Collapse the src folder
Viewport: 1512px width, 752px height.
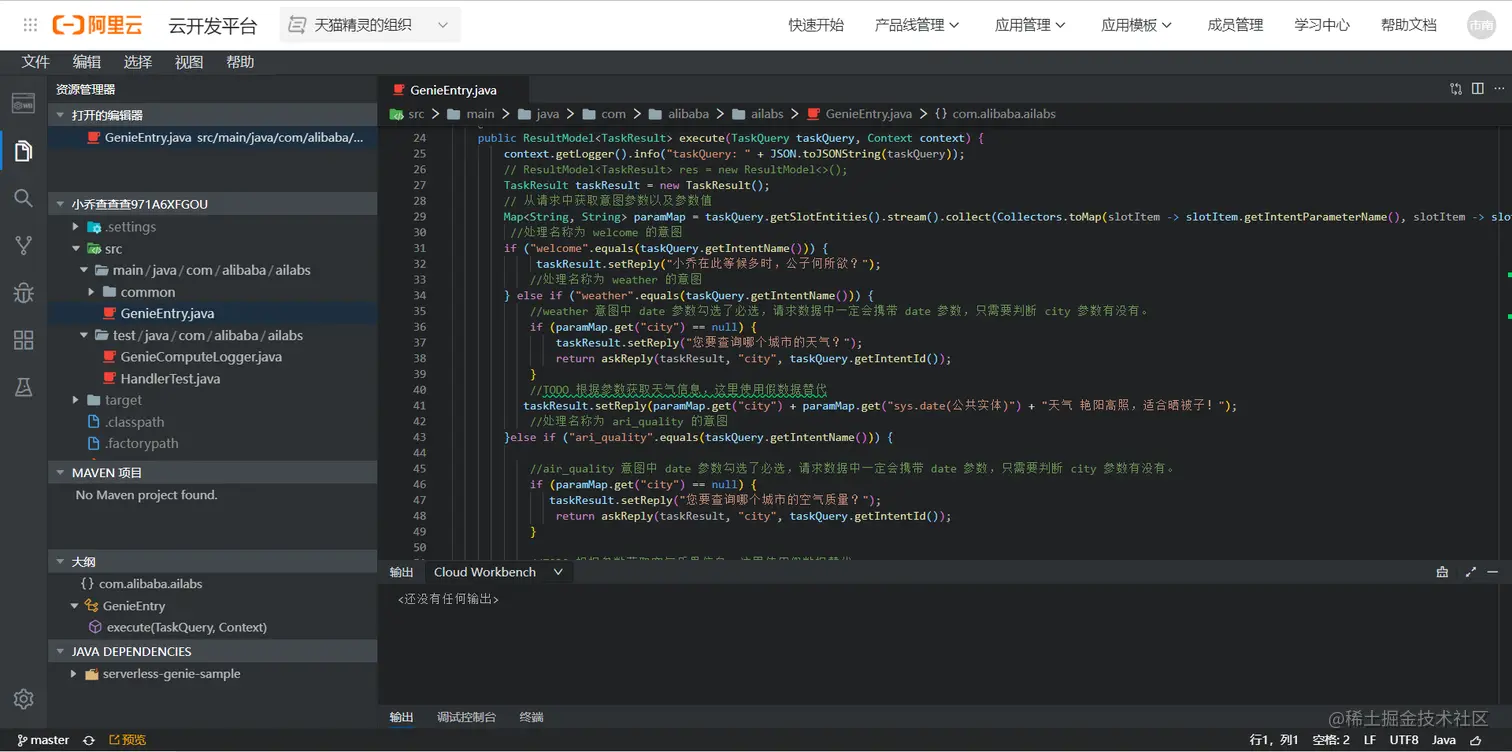click(76, 249)
